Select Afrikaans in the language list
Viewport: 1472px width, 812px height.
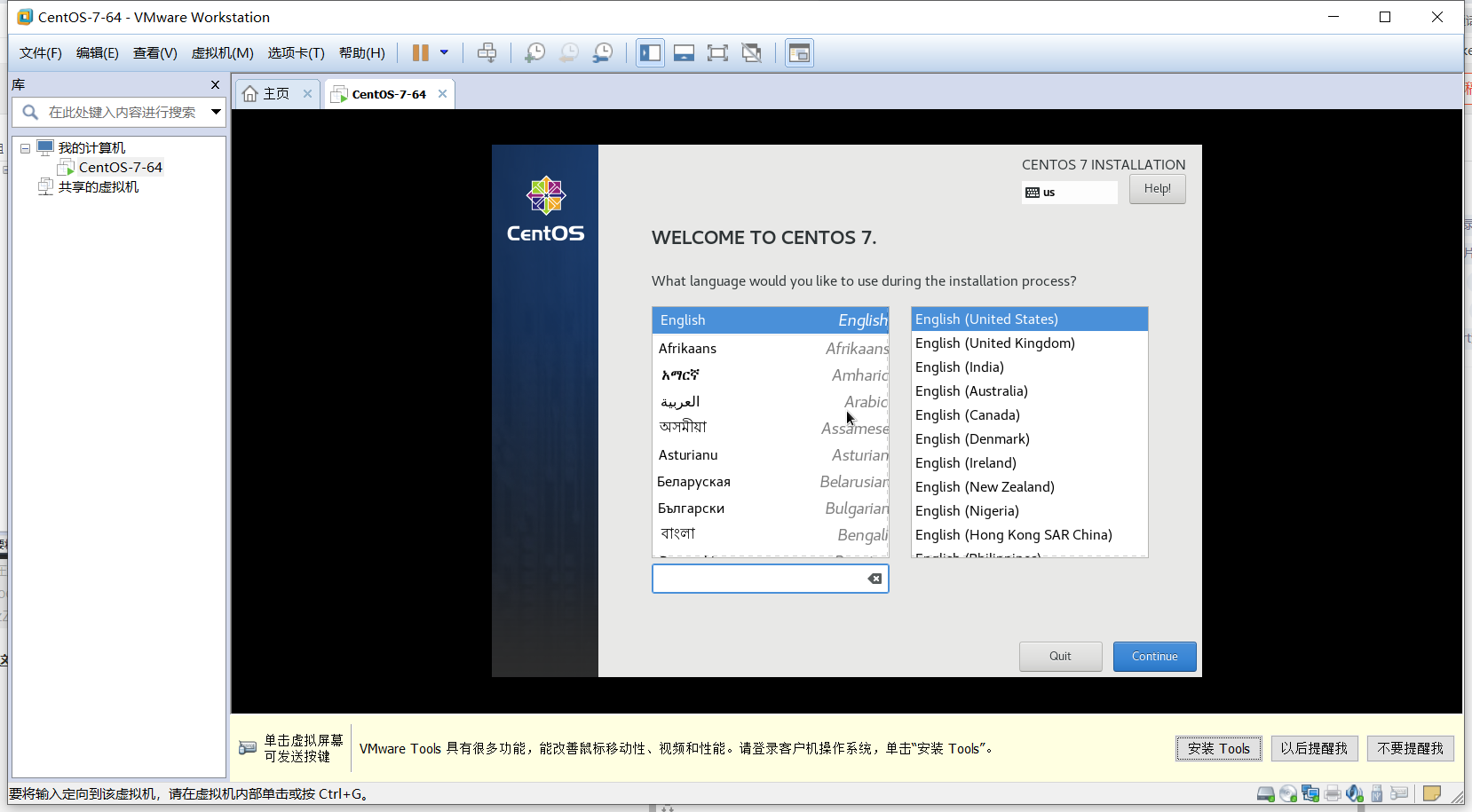tap(771, 349)
